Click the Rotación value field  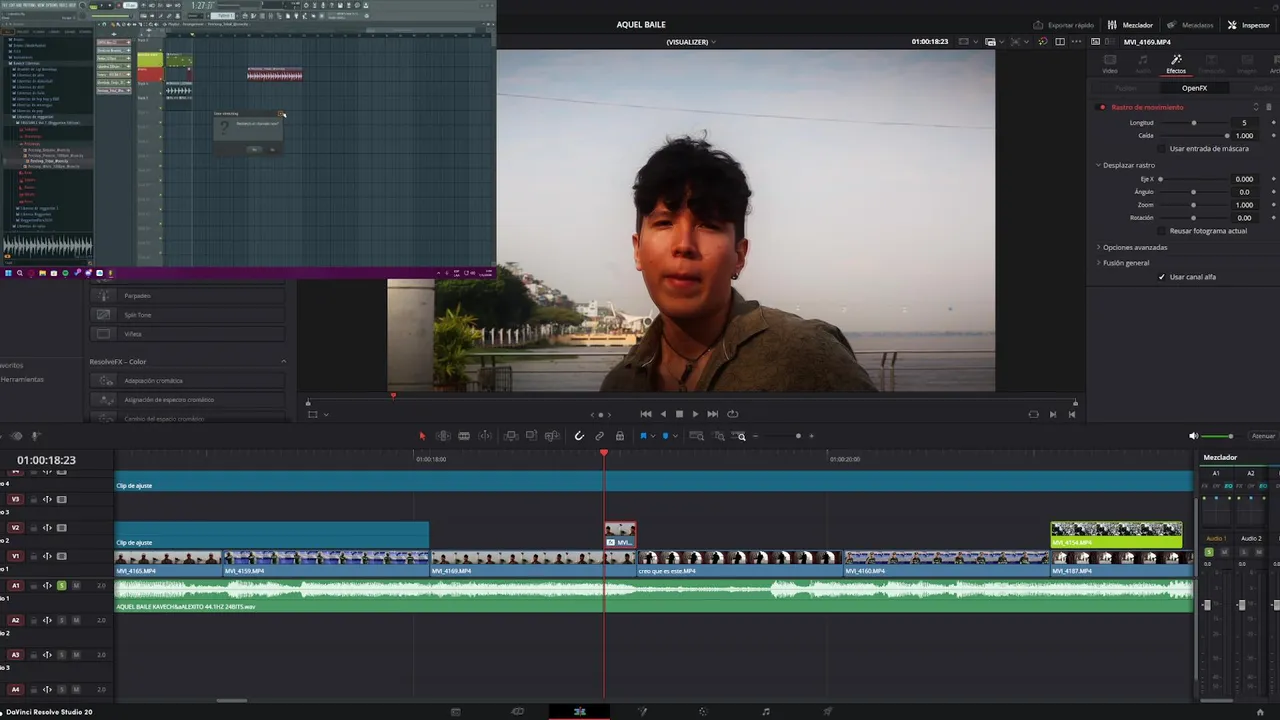(1244, 218)
